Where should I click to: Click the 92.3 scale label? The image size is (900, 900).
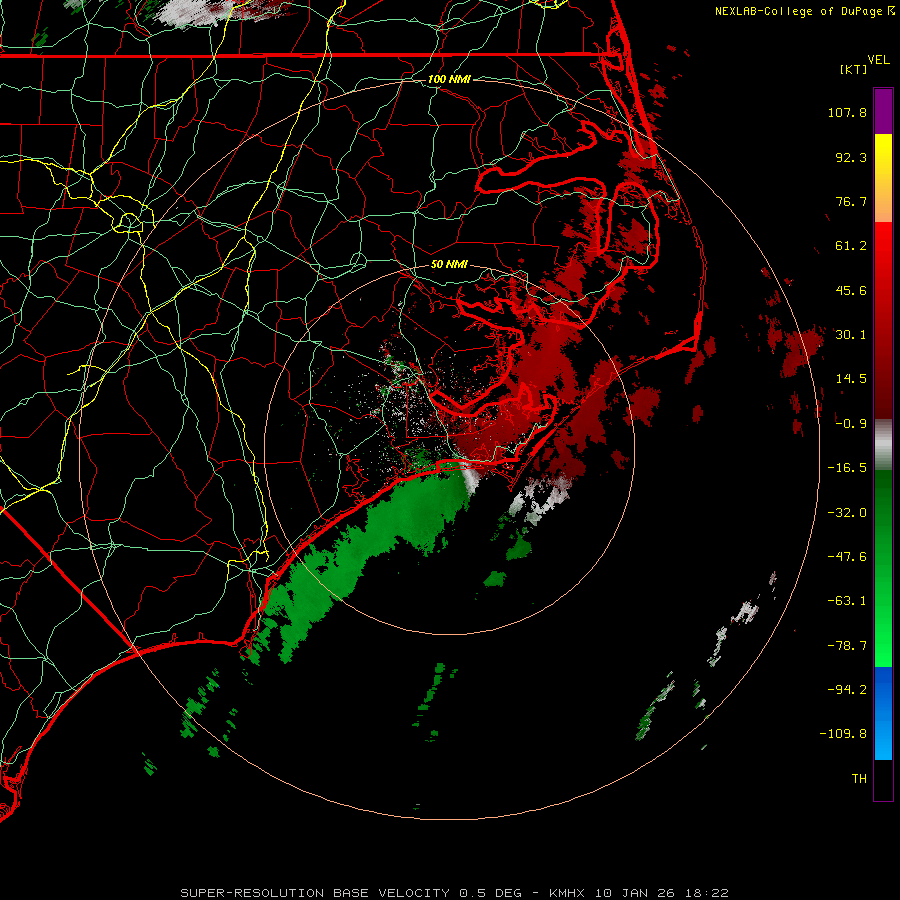(851, 157)
